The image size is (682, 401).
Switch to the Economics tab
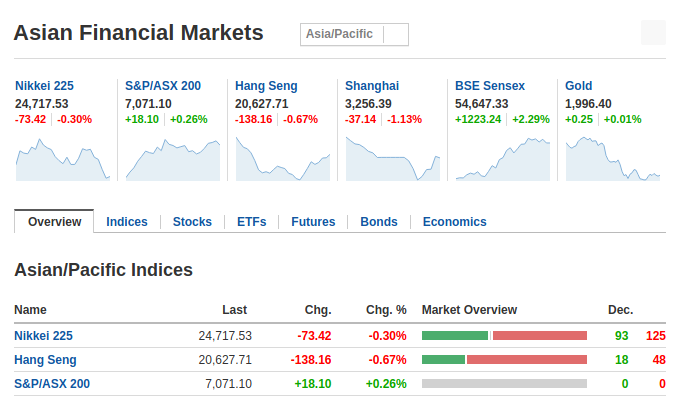(x=455, y=222)
